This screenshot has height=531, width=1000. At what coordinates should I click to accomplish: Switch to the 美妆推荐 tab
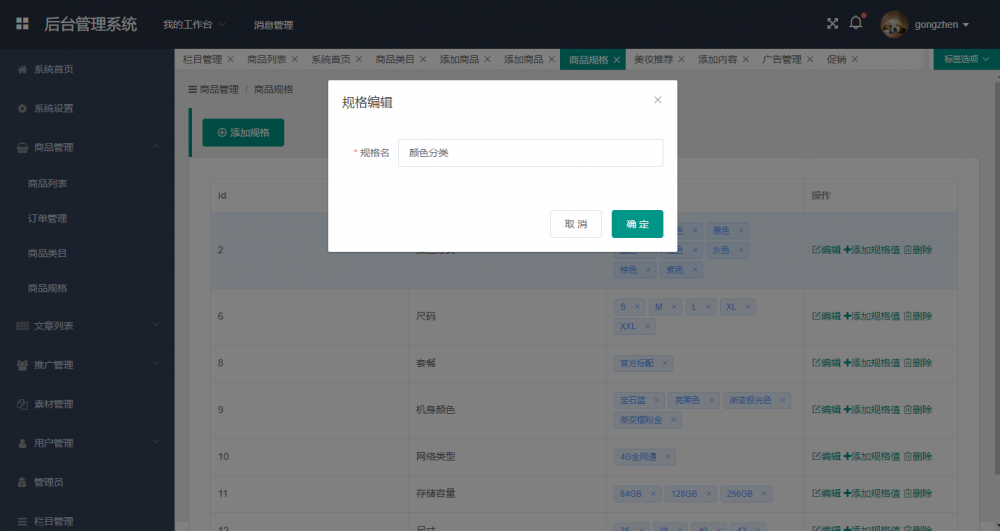pos(654,59)
